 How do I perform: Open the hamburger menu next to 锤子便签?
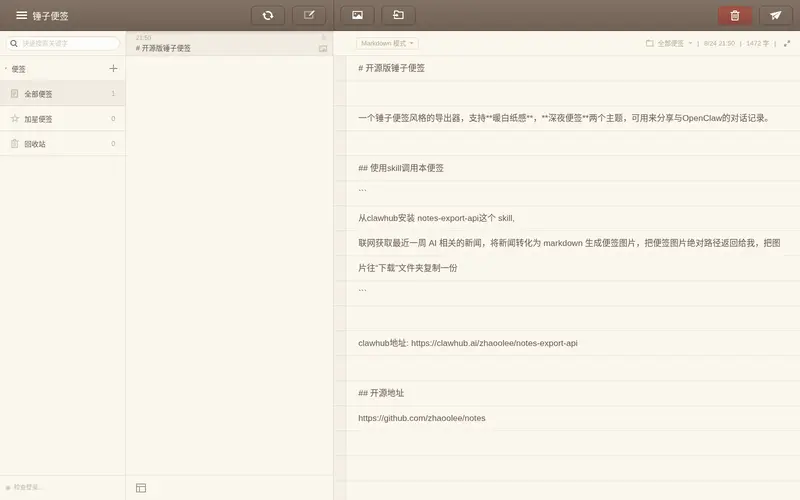pyautogui.click(x=21, y=15)
